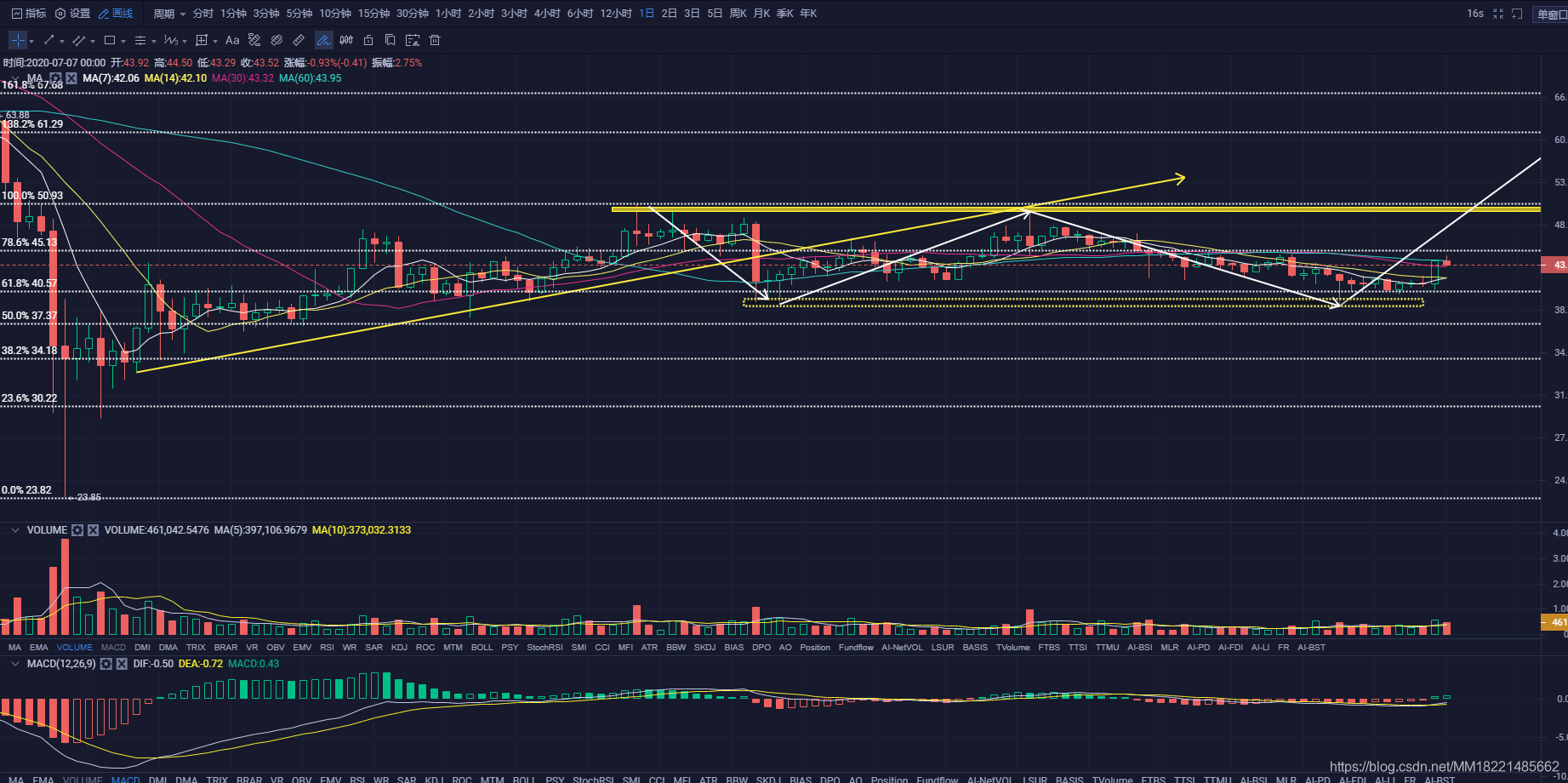Open the 设置 settings menu
The height and width of the screenshot is (783, 1568).
tap(72, 14)
